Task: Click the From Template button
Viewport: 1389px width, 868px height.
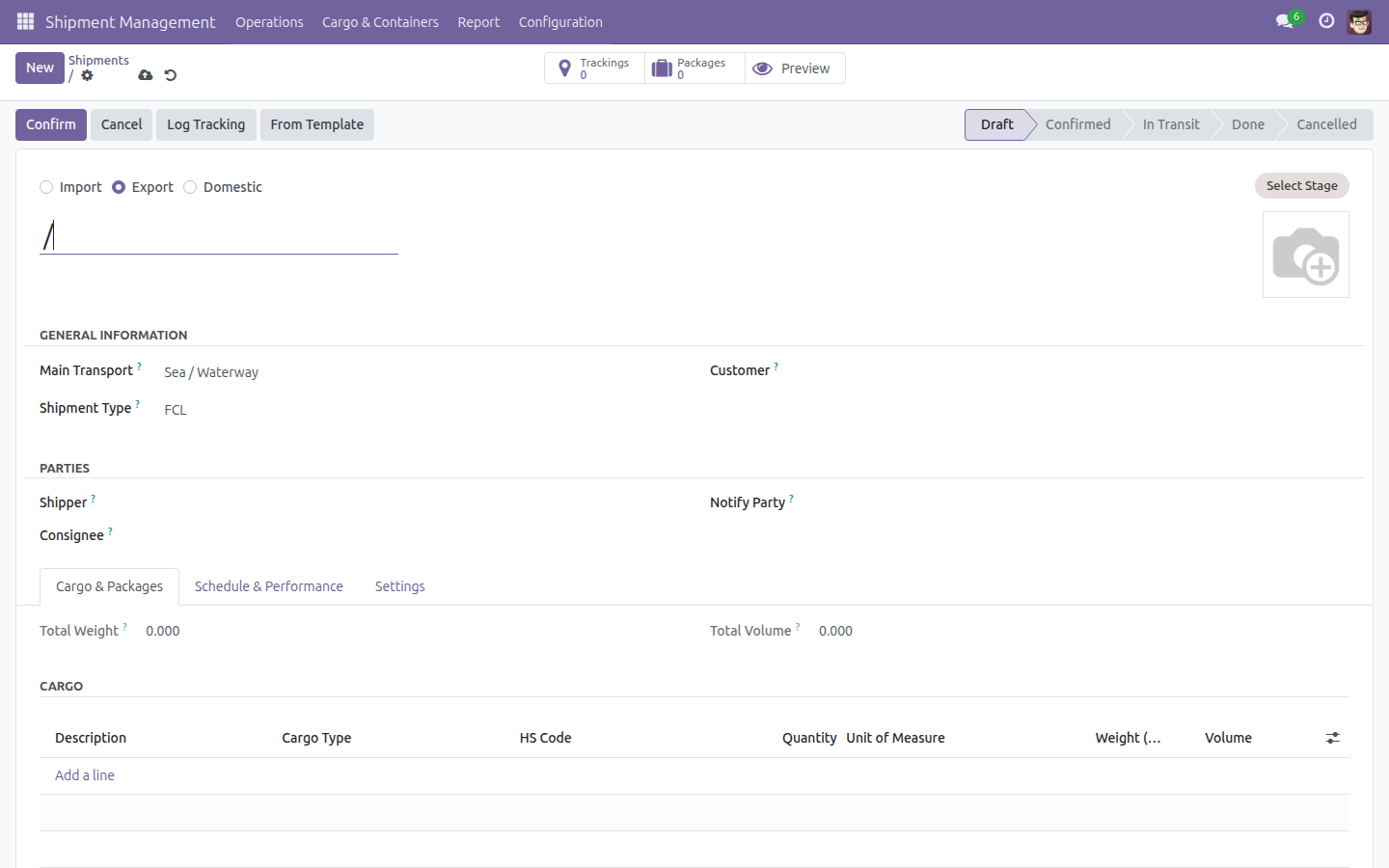Action: [317, 124]
